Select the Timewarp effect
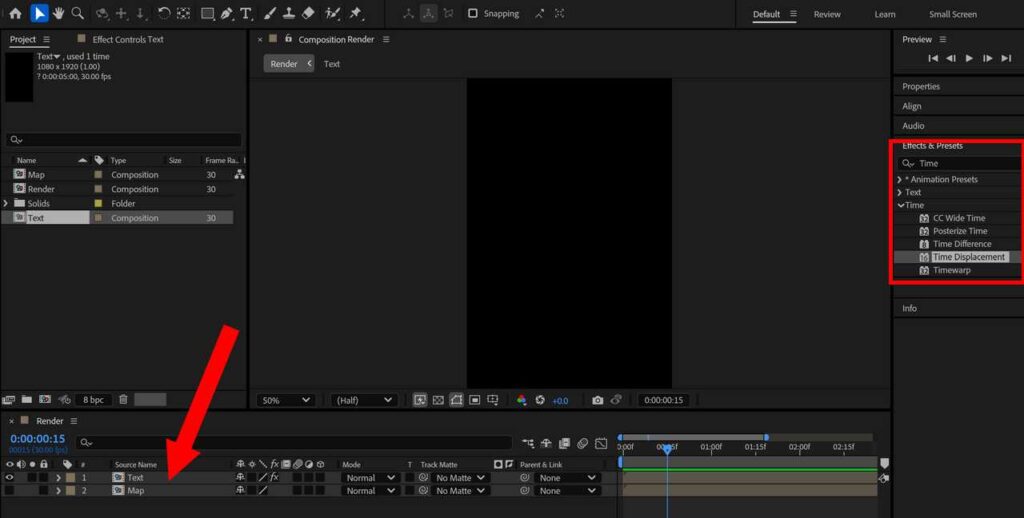 point(952,270)
